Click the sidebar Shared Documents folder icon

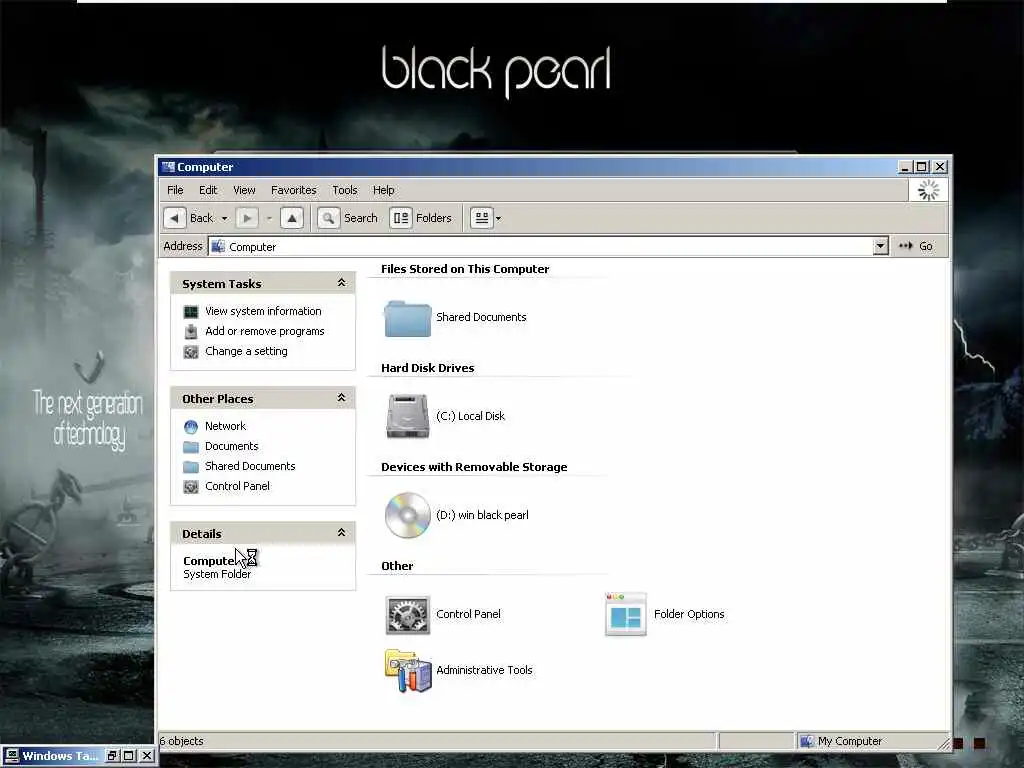pos(191,466)
